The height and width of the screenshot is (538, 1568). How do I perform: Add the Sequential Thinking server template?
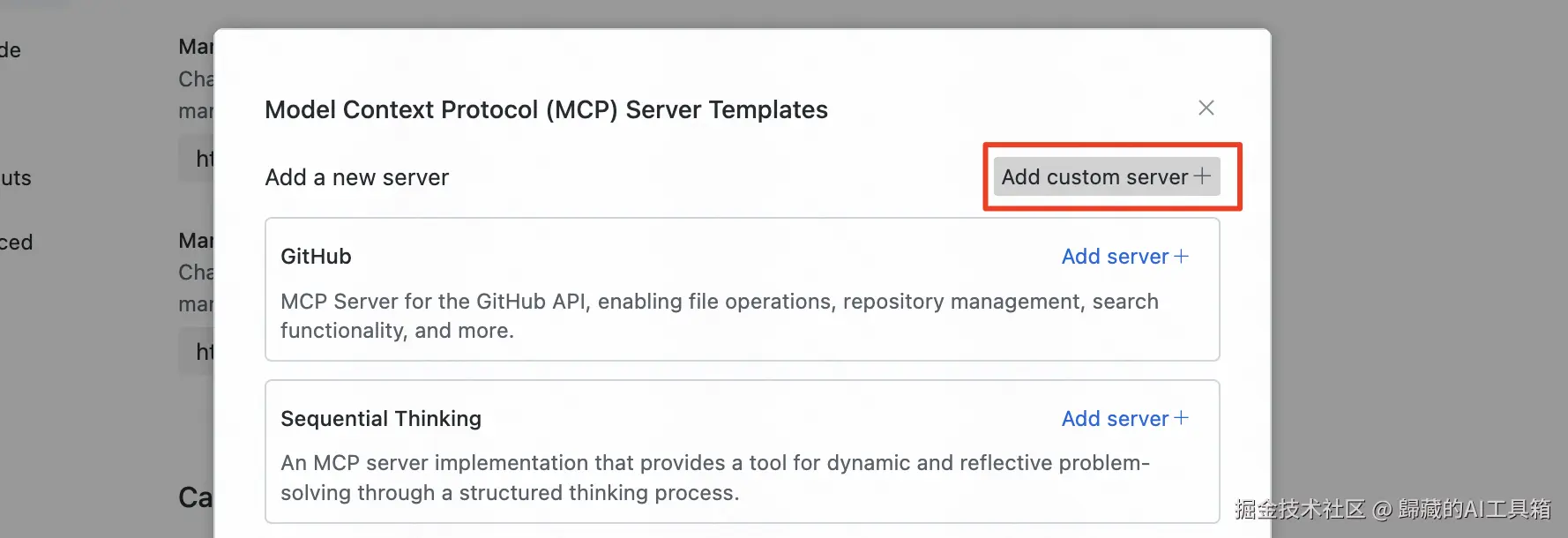coord(1115,419)
